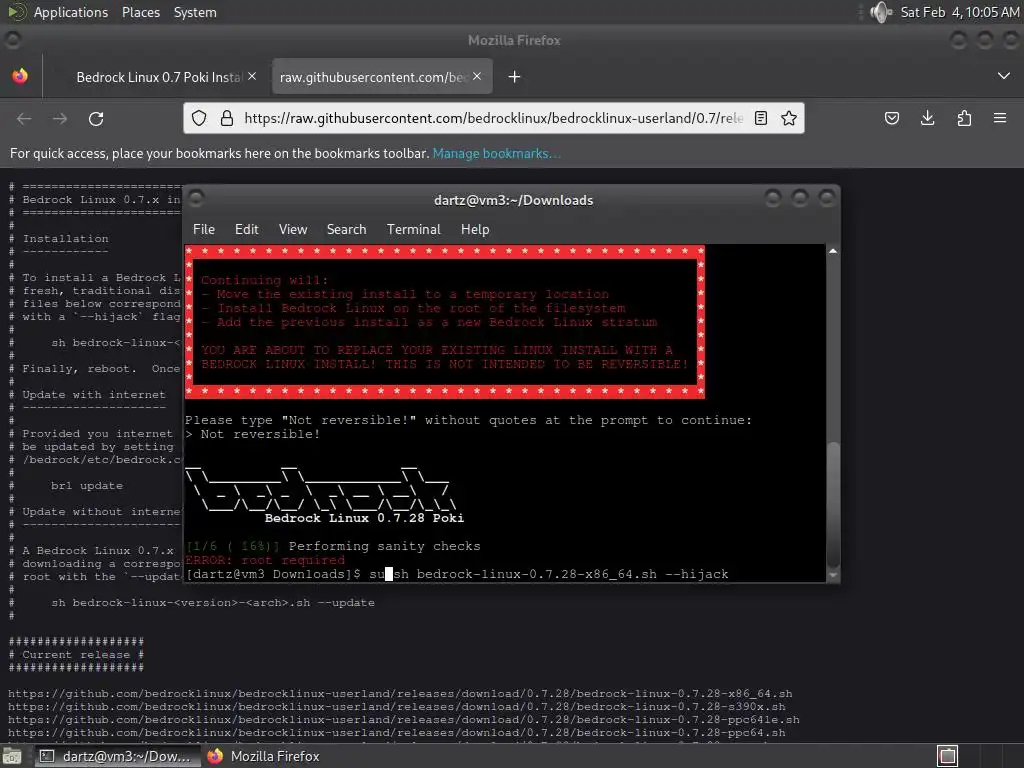This screenshot has width=1024, height=768.
Task: Close the Bedrock Linux 0.7 Poki tab
Action: [252, 76]
